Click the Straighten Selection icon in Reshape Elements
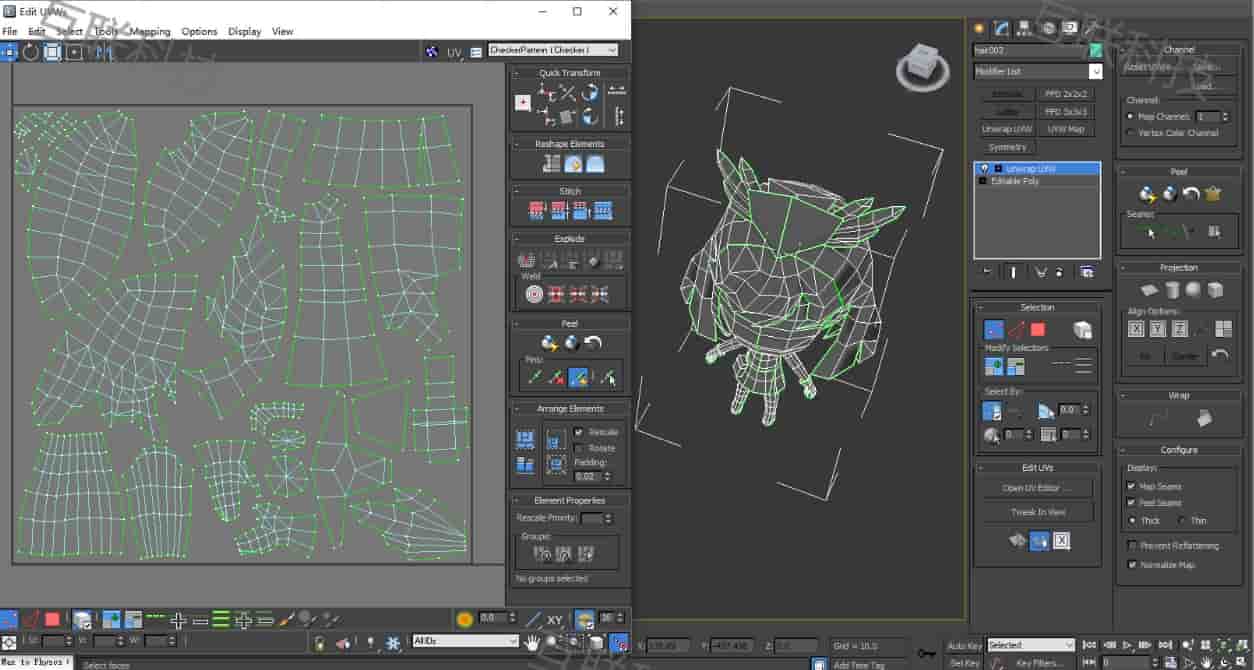This screenshot has height=670, width=1254. coord(550,164)
